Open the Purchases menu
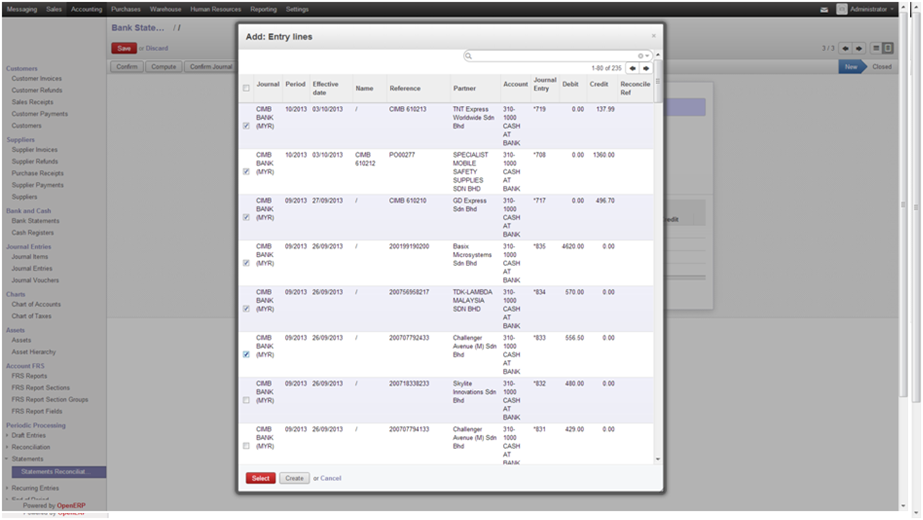923x520 pixels. 126,9
